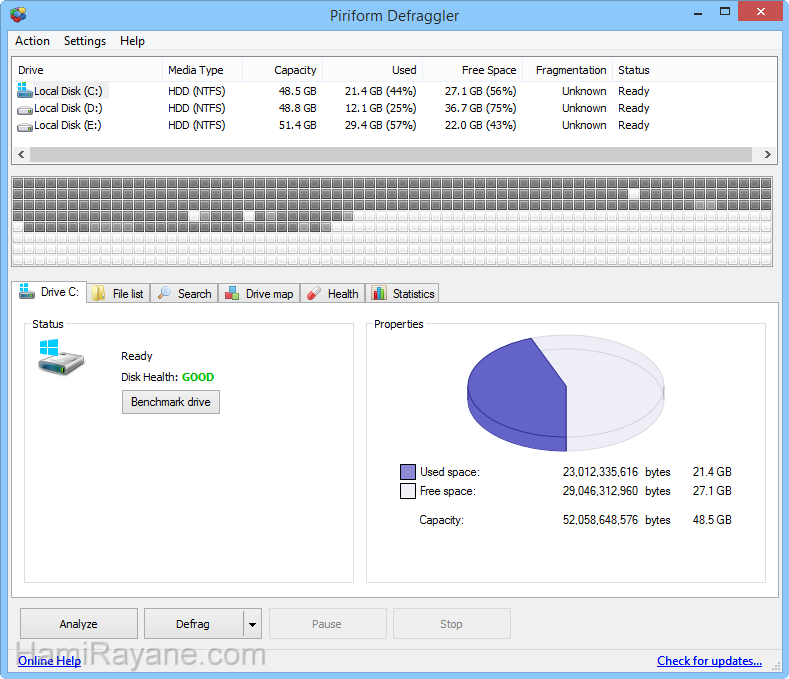Image resolution: width=789 pixels, height=679 pixels.
Task: Click the Local Disk (E:) drive icon
Action: click(x=25, y=125)
